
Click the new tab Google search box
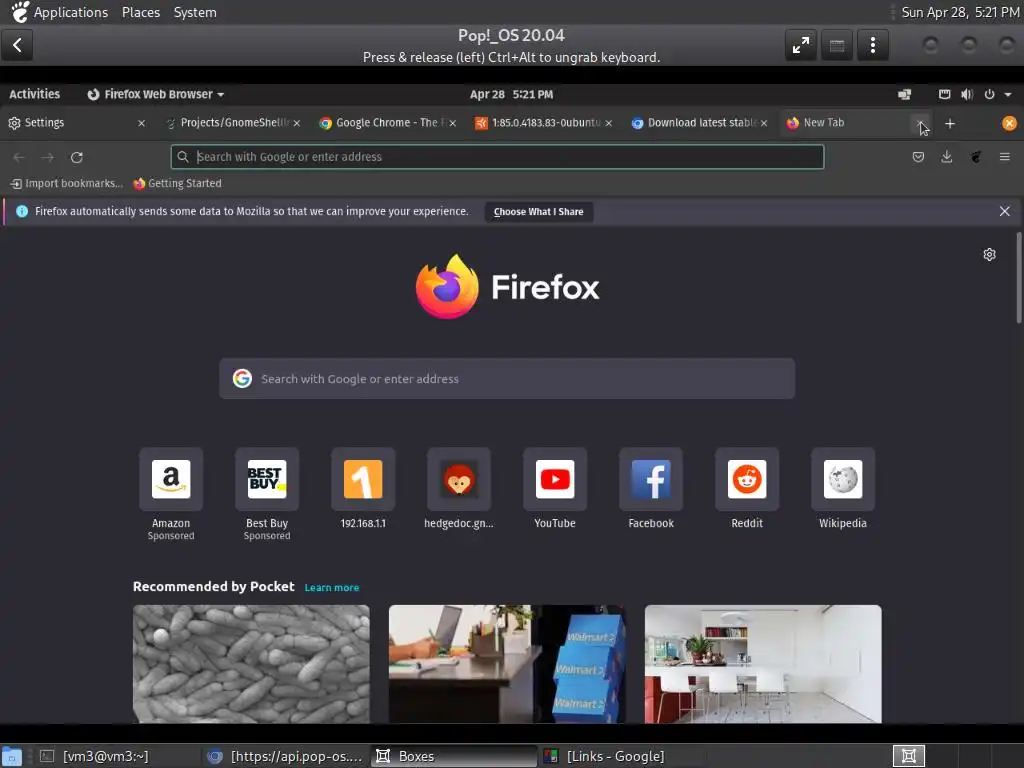(507, 379)
